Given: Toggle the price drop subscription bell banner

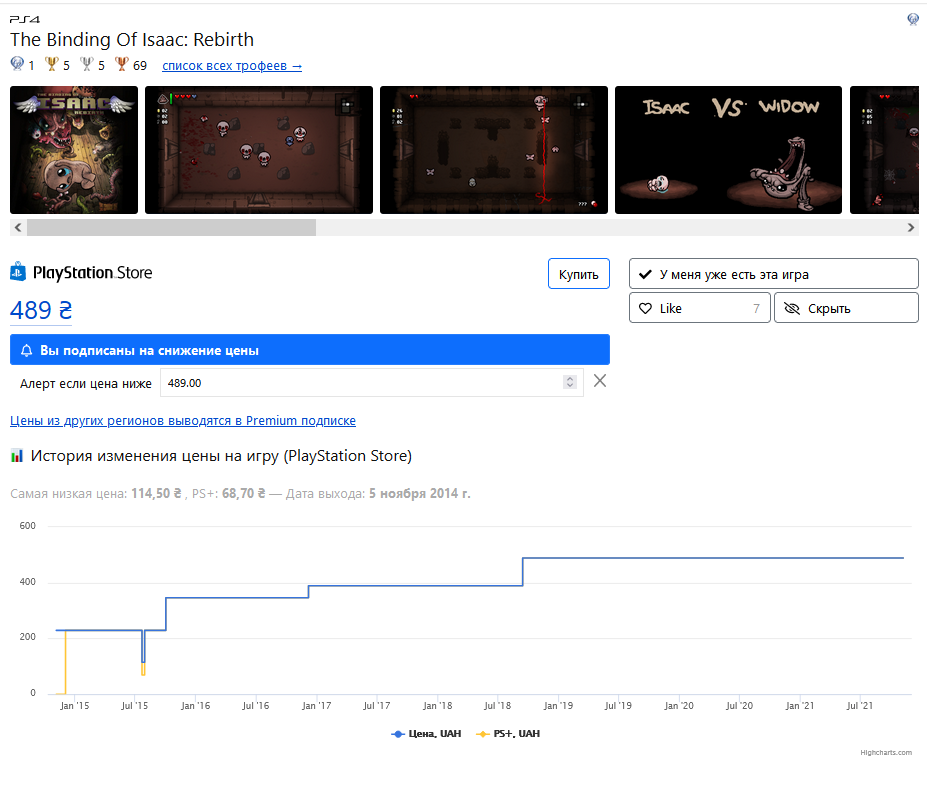Looking at the screenshot, I should point(310,350).
